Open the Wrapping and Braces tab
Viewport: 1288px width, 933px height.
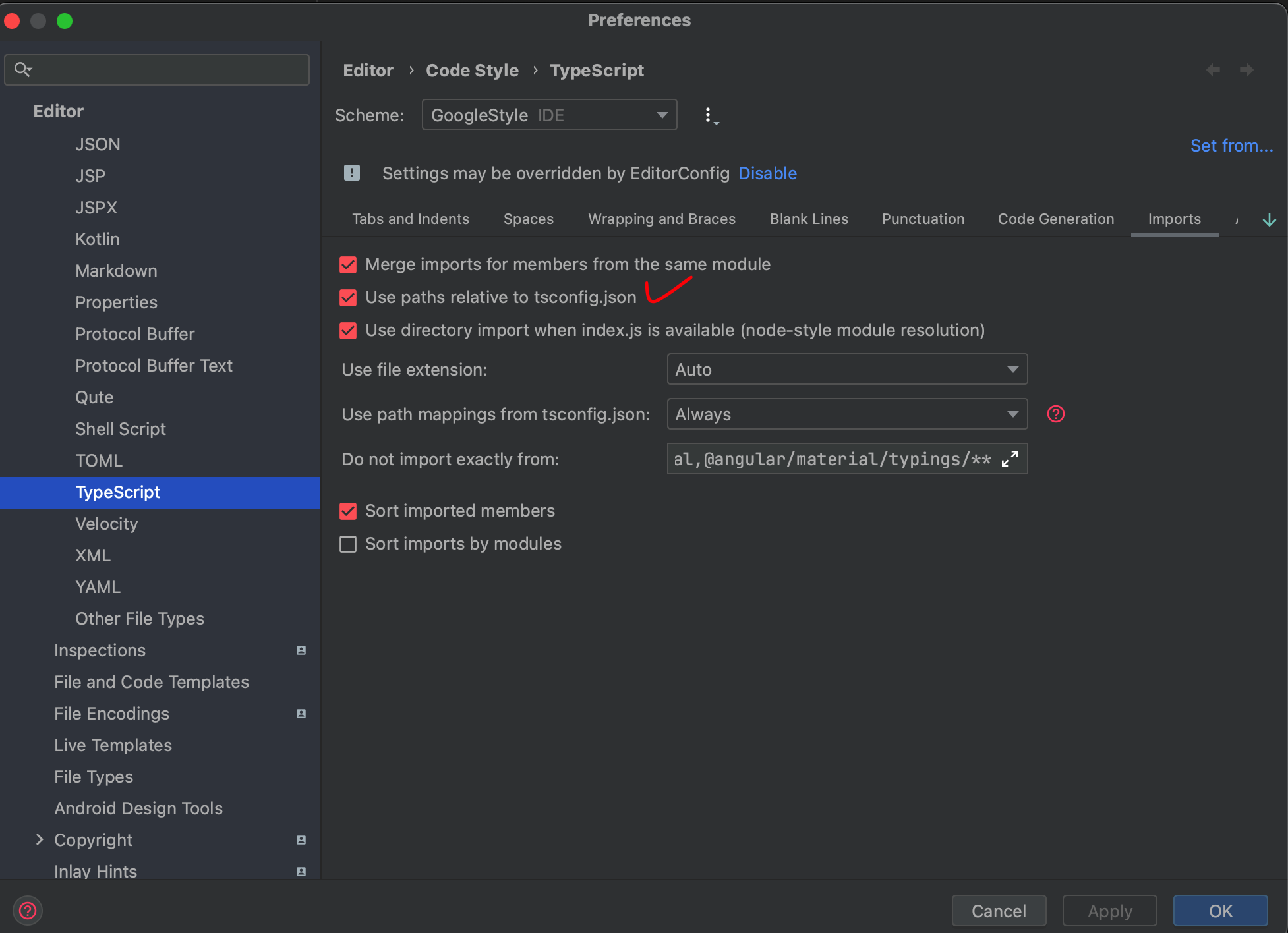661,219
